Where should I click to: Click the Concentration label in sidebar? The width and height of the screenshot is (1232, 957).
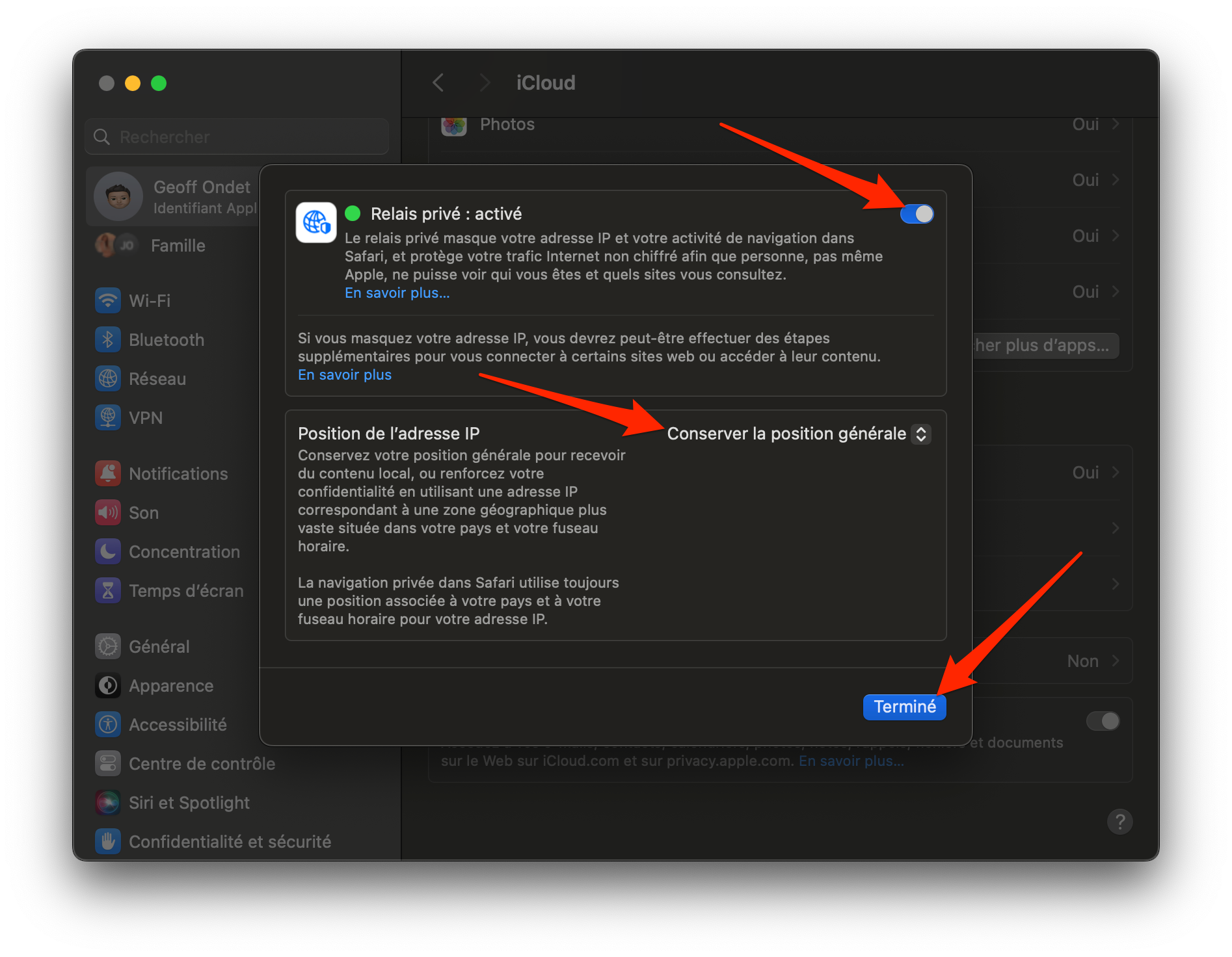185,552
